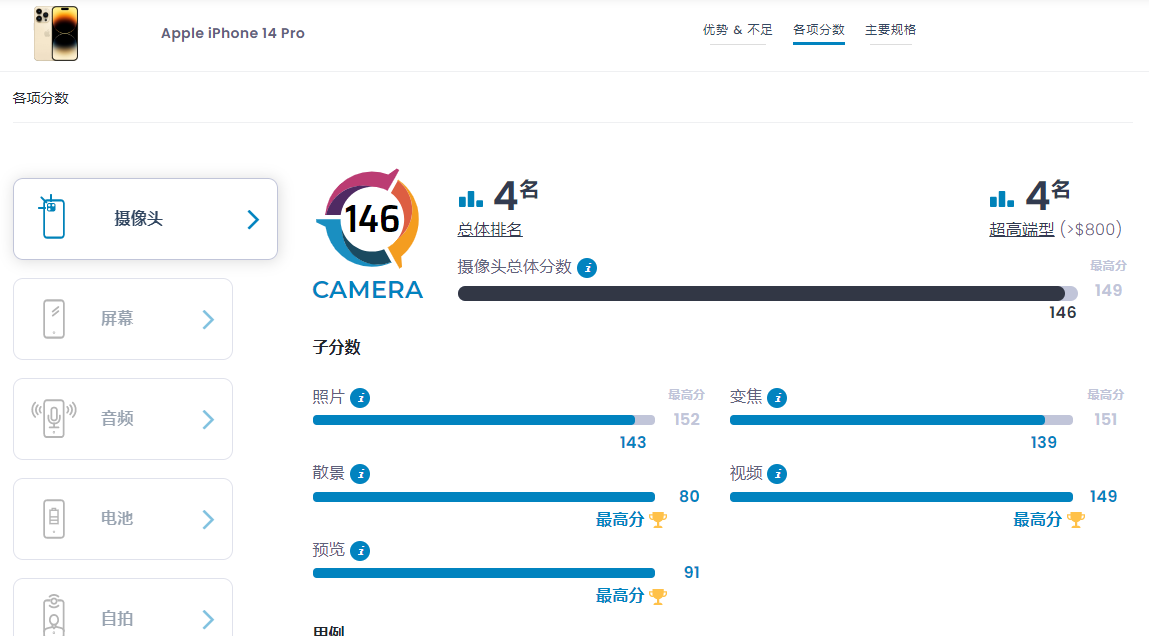This screenshot has height=636, width=1149.
Task: Expand the 屏幕 card chevron arrow
Action: [208, 319]
